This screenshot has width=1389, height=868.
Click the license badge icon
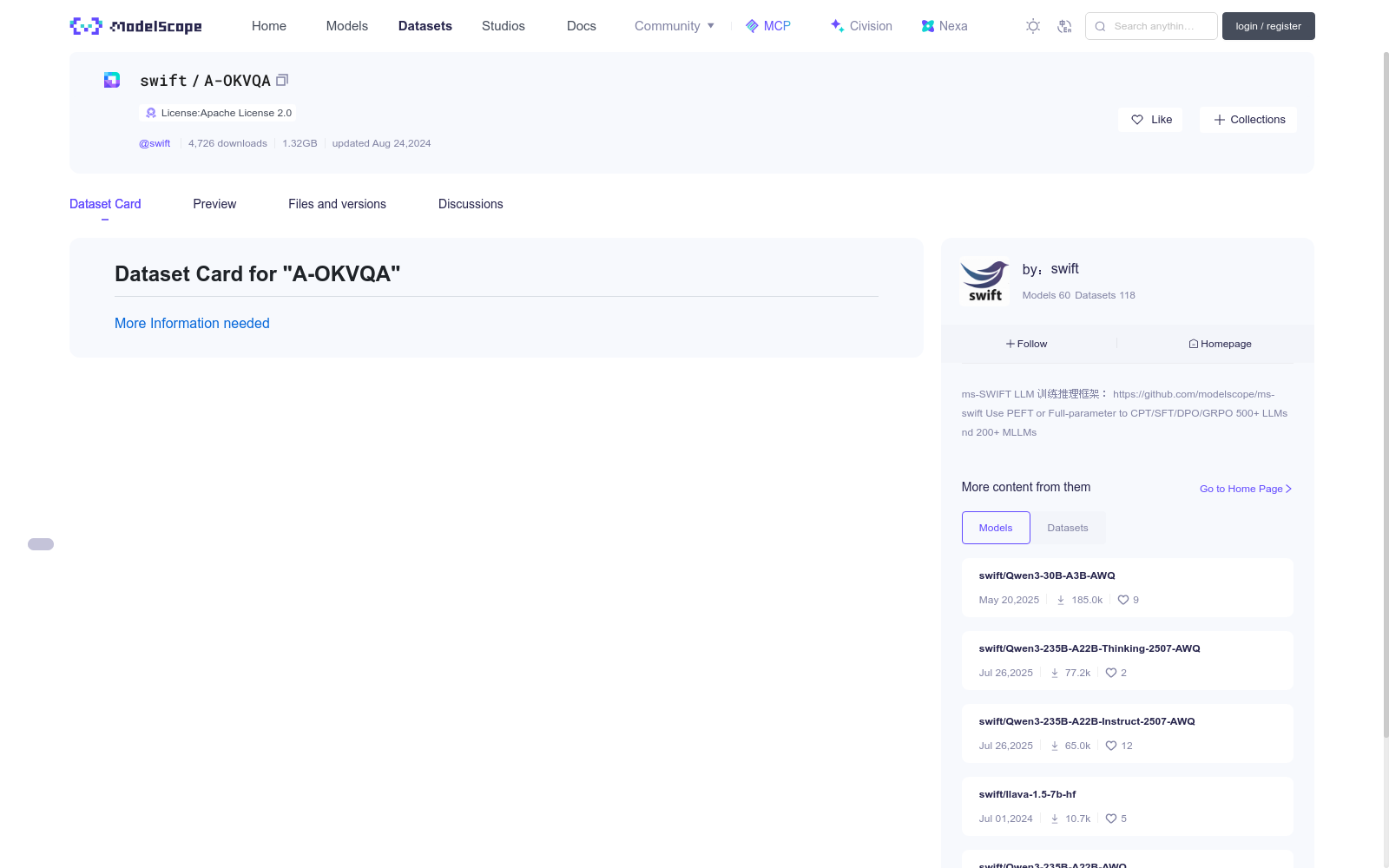151,113
